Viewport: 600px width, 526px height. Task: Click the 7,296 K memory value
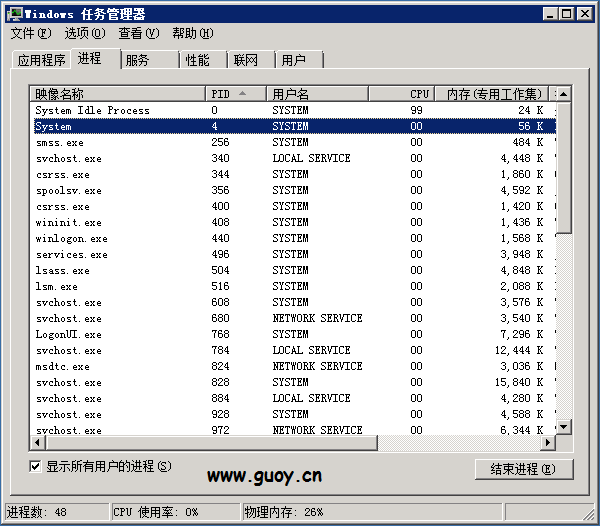point(522,334)
